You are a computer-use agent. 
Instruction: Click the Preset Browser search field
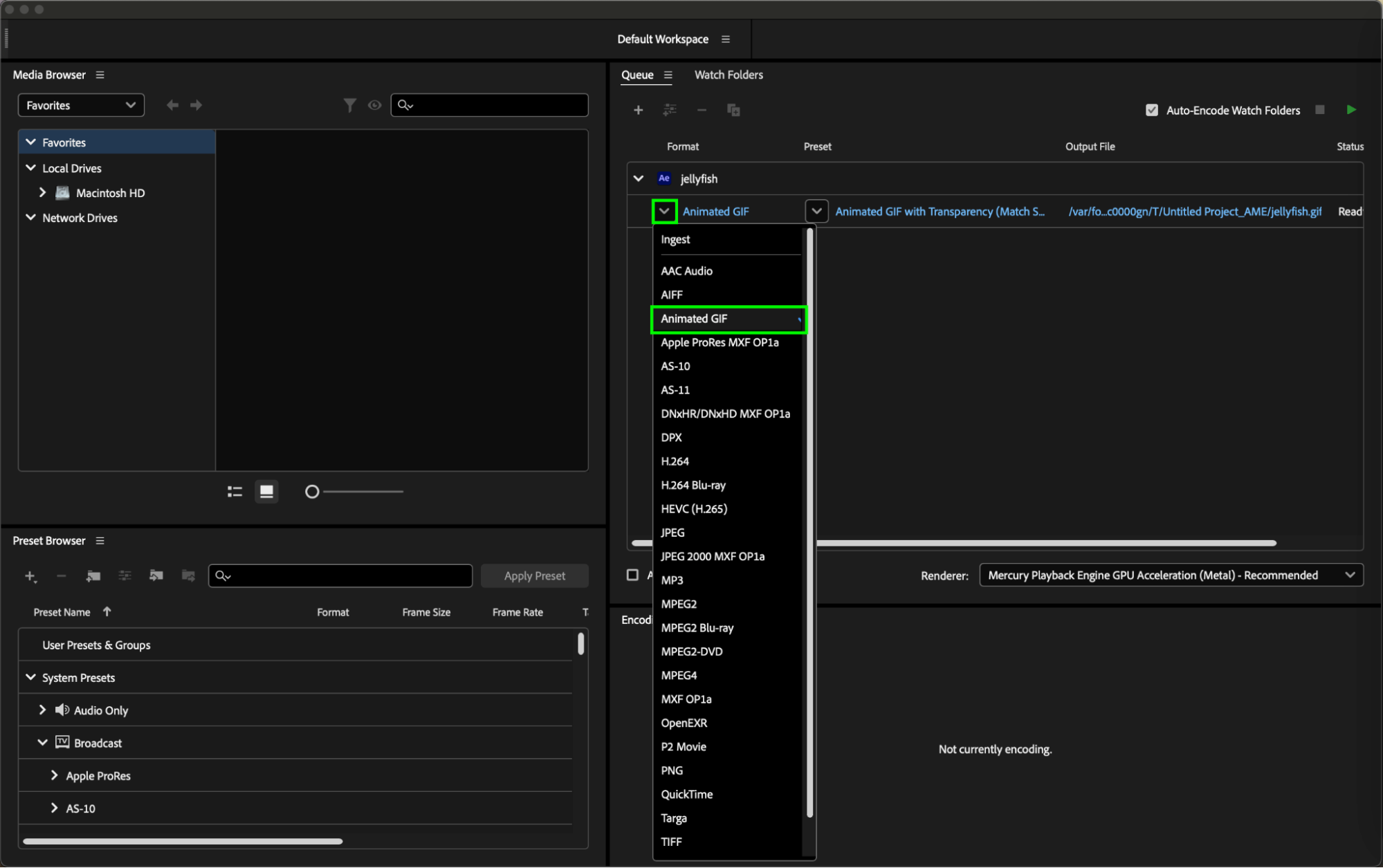pos(340,575)
